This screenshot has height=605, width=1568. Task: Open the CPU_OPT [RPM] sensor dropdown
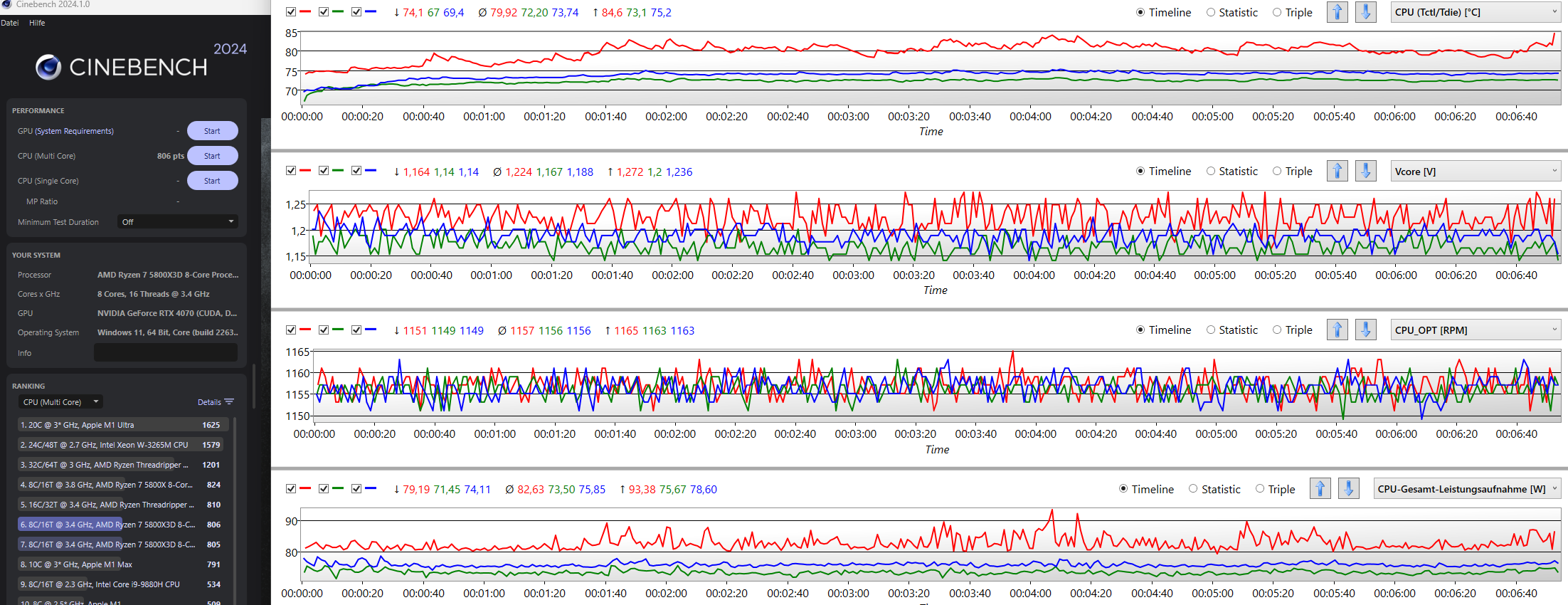point(1476,330)
